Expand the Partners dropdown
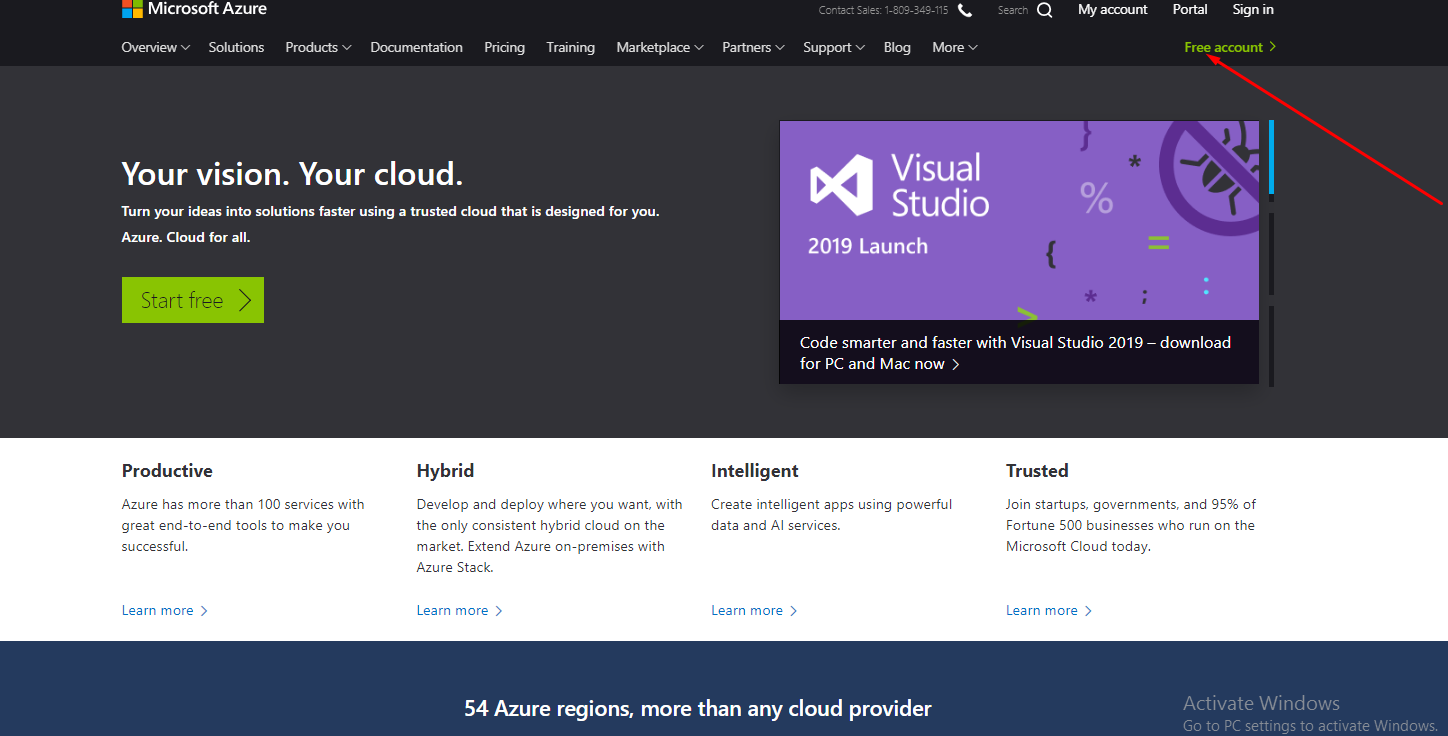The width and height of the screenshot is (1448, 736). (x=753, y=47)
